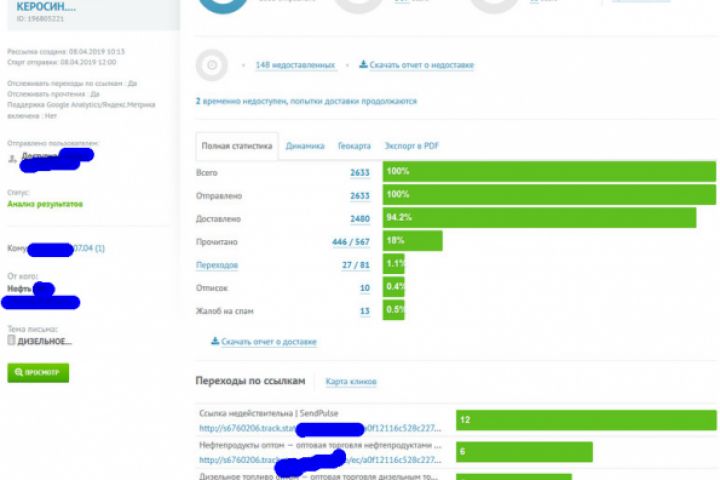Open the Геокарта tab
Screen dimensions: 720x480
coord(354,146)
